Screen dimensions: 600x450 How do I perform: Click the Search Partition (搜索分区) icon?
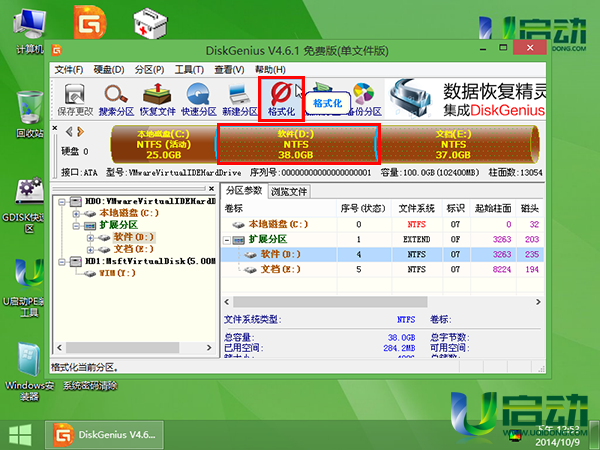tap(116, 99)
